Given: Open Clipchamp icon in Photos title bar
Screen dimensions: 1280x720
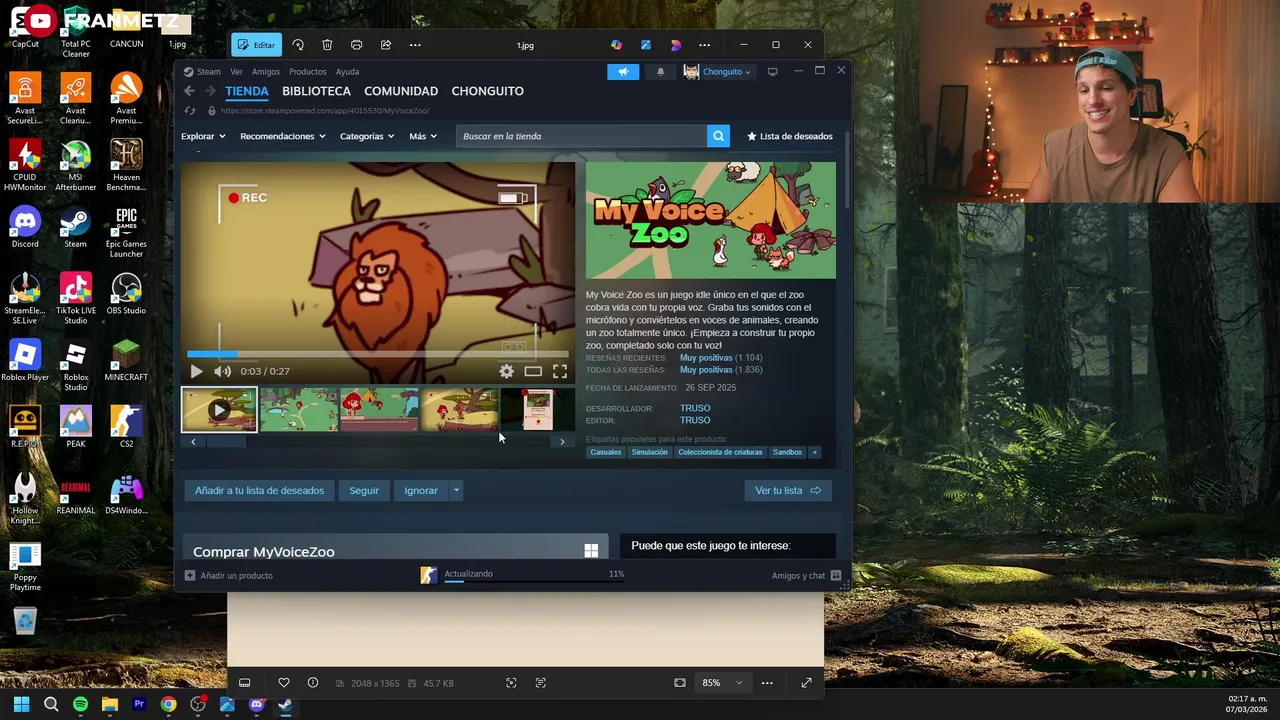Looking at the screenshot, I should (676, 45).
